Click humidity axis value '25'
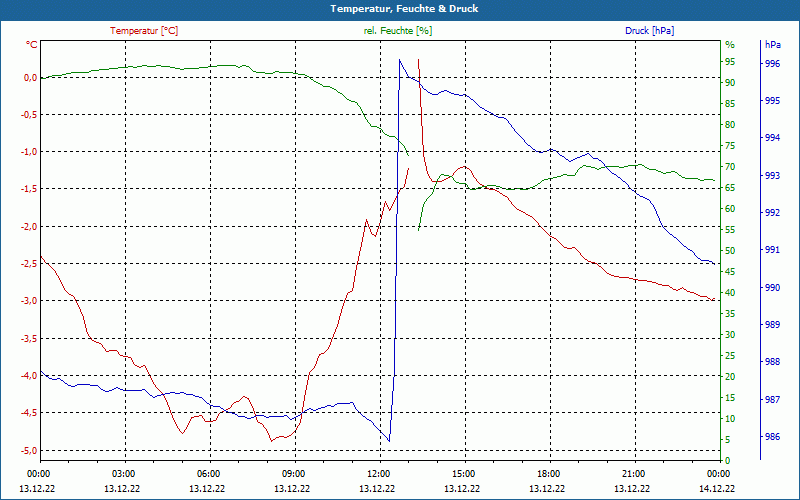The width and height of the screenshot is (800, 500). click(x=730, y=356)
